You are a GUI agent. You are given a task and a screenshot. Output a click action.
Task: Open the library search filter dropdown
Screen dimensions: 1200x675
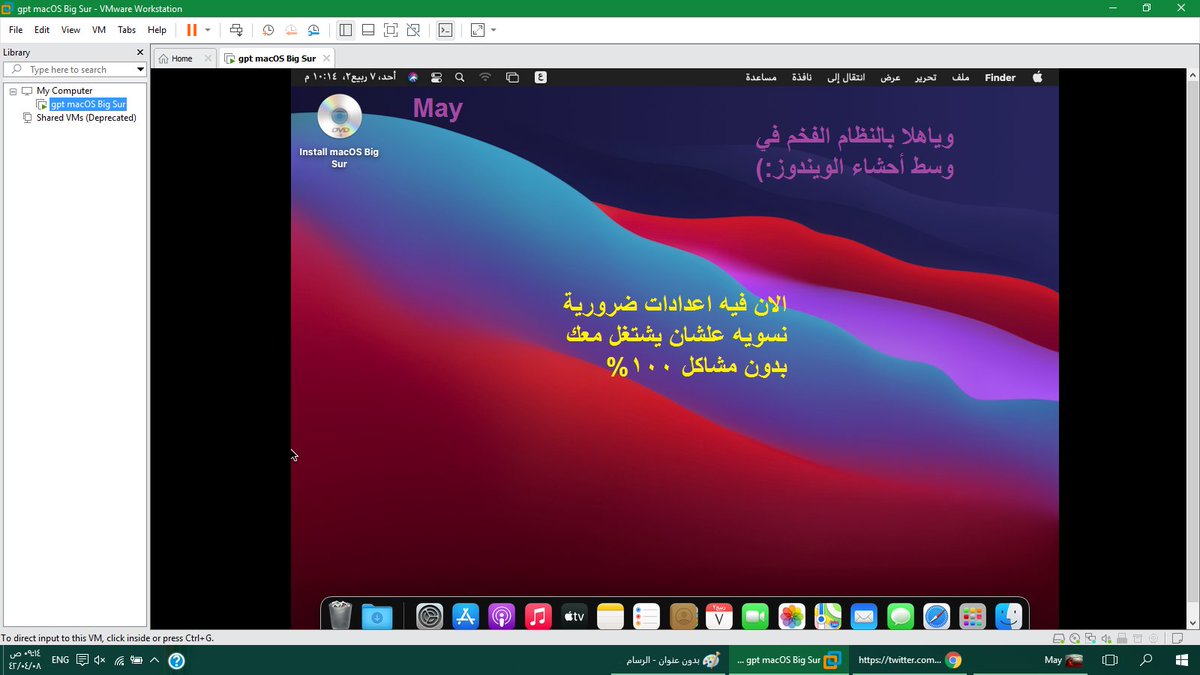tap(139, 69)
